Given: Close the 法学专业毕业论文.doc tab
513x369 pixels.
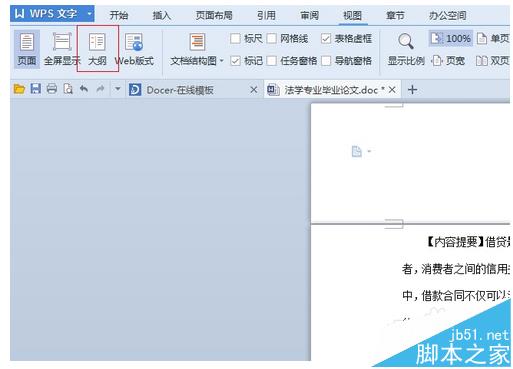Looking at the screenshot, I should 392,90.
